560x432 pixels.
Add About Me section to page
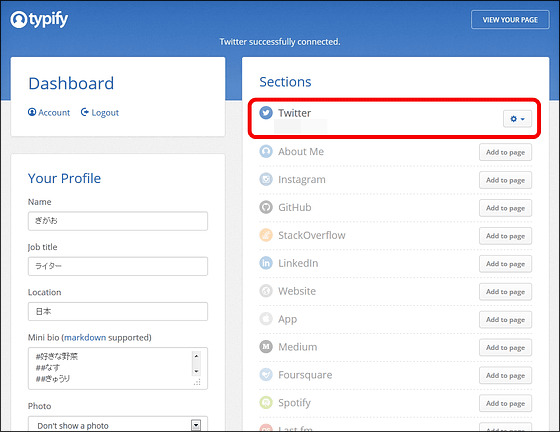coord(505,152)
